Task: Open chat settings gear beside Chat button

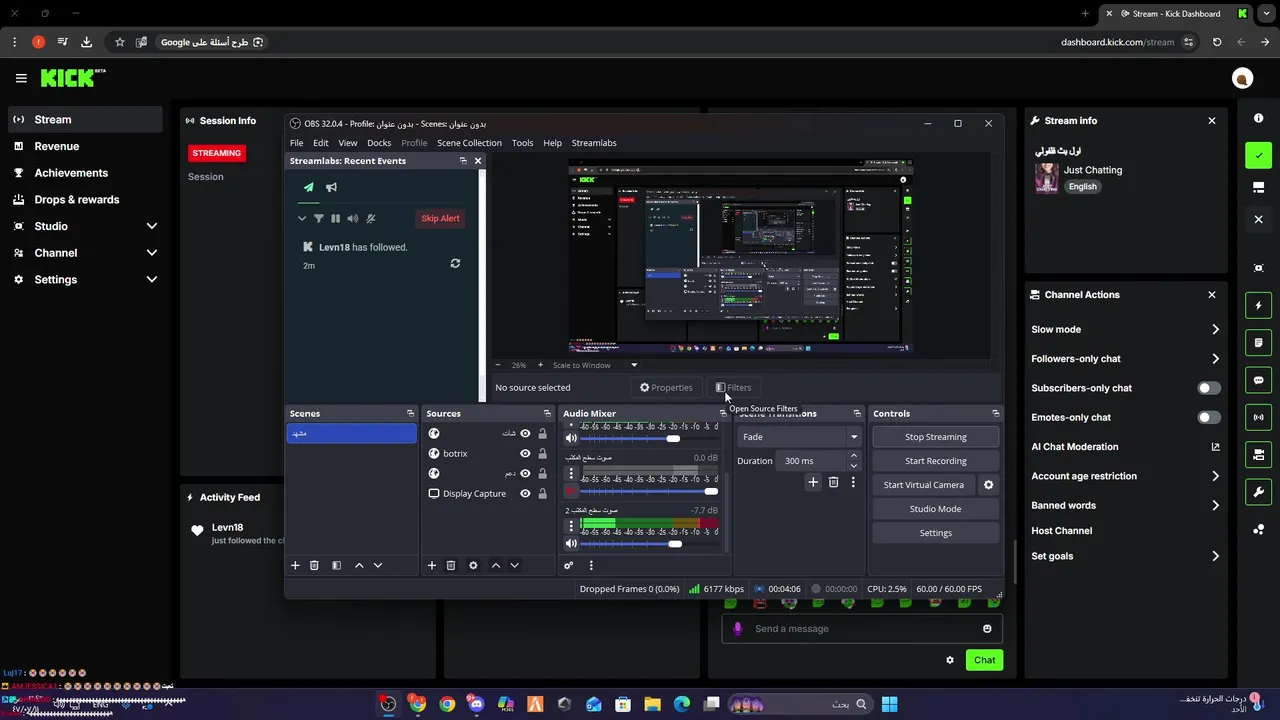Action: coord(950,660)
